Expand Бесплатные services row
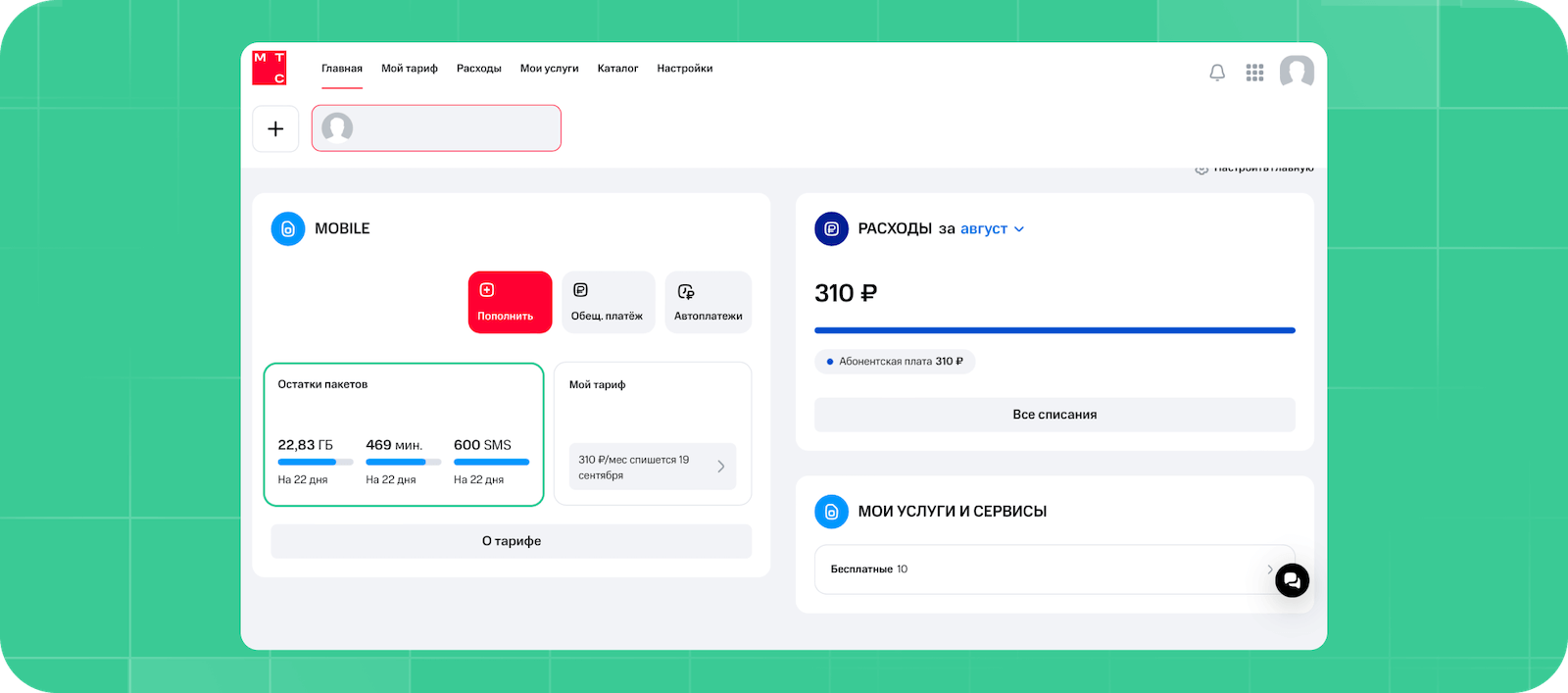The height and width of the screenshot is (693, 1568). 1269,569
